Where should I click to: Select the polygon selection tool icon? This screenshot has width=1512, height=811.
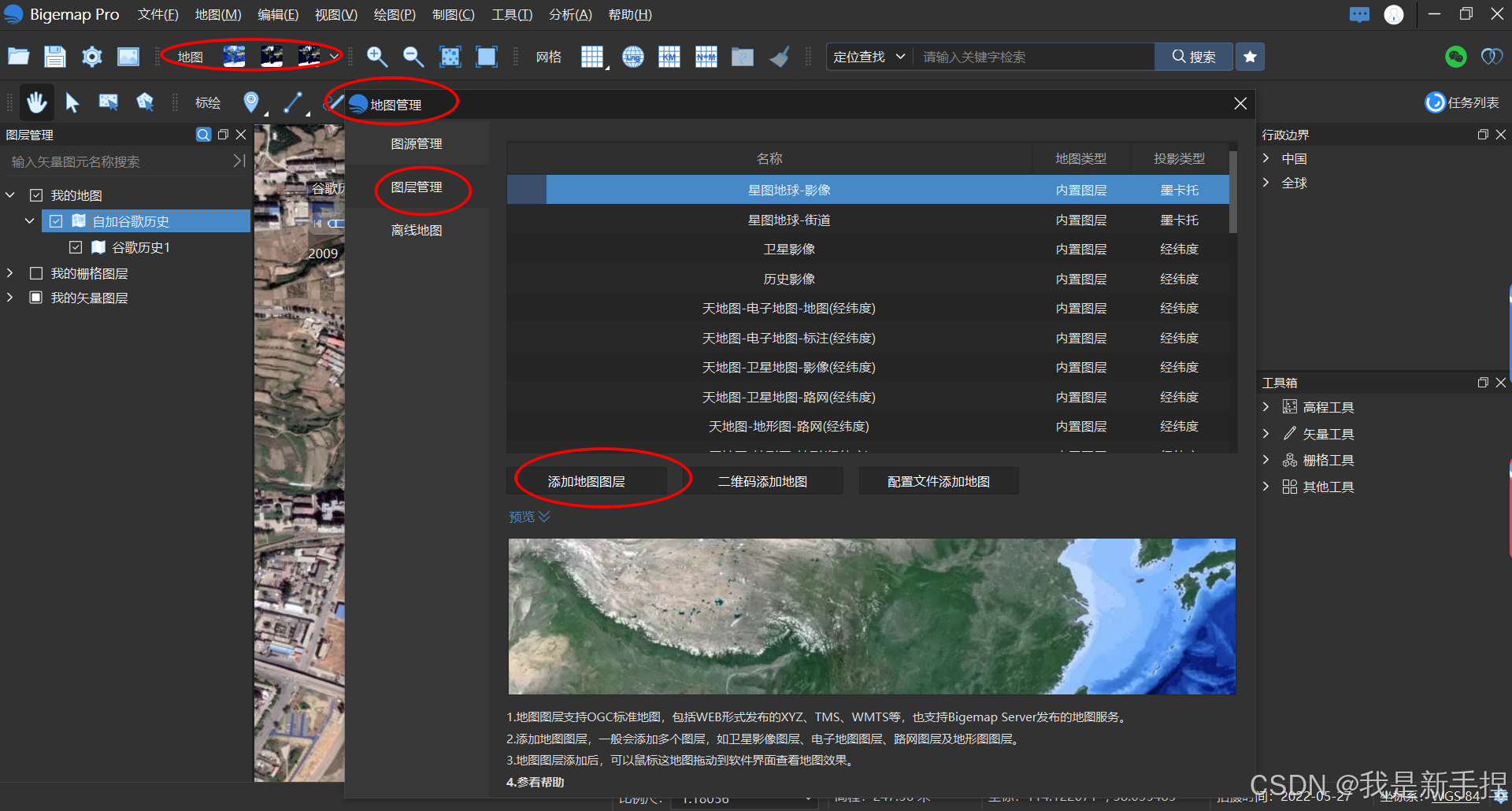point(145,102)
